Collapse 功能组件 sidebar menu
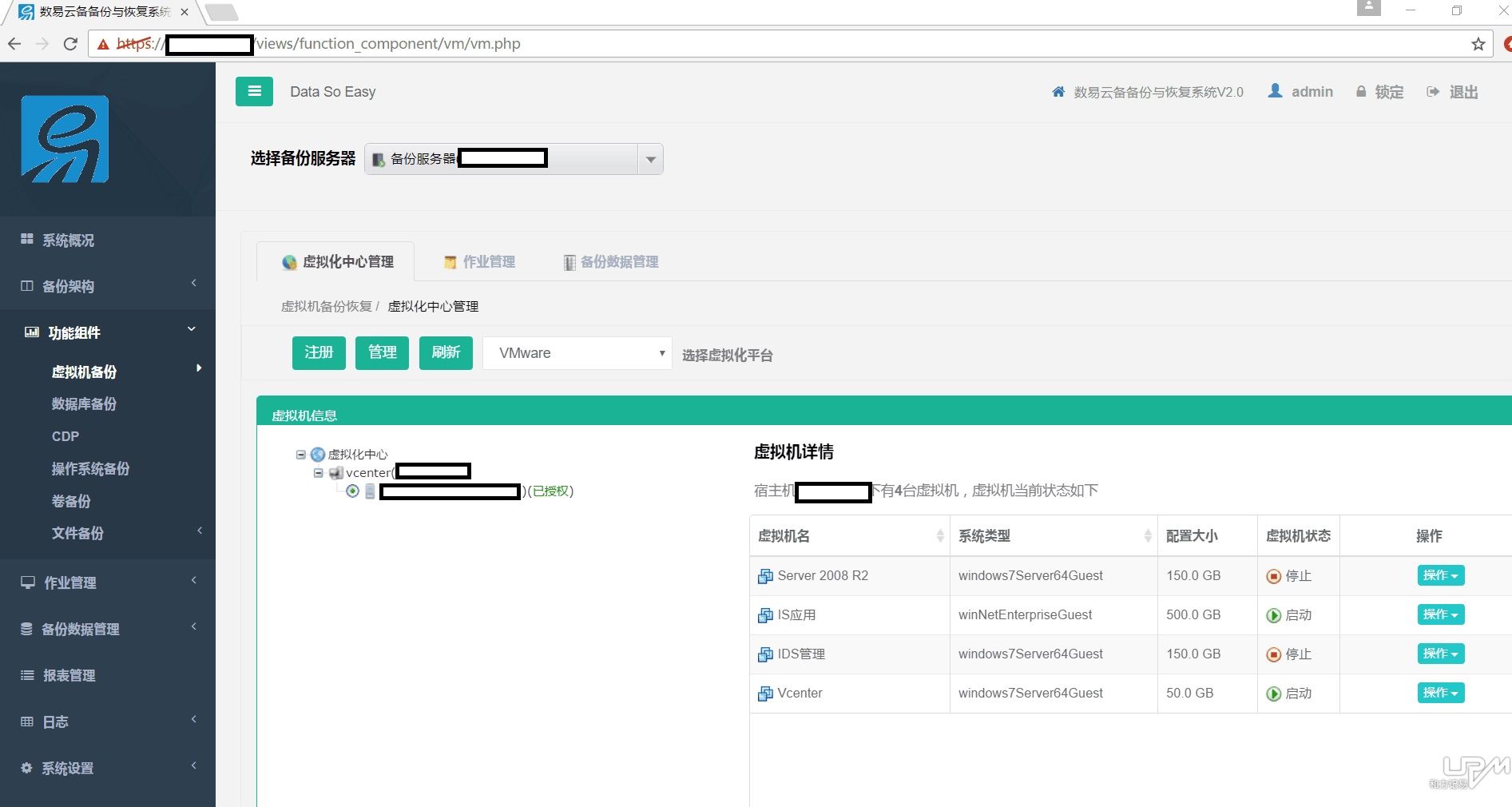This screenshot has width=1512, height=807. tap(108, 332)
